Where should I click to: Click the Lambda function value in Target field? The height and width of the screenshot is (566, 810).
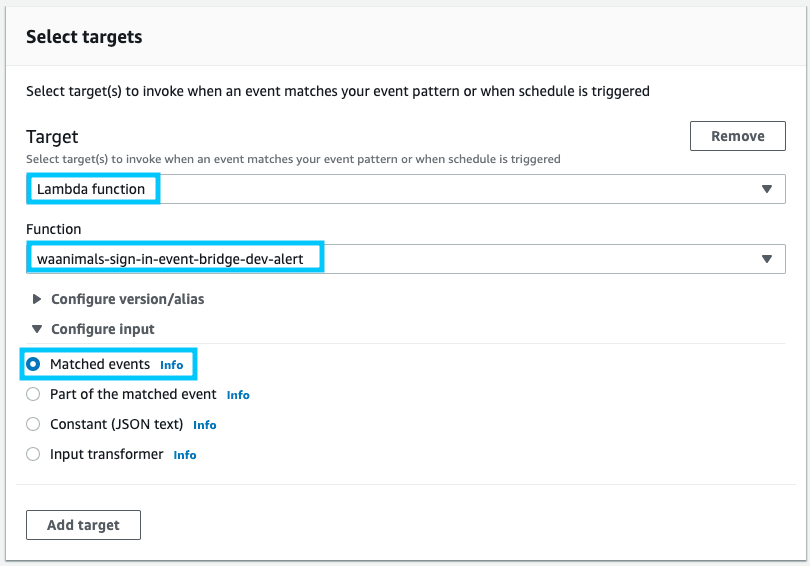(91, 189)
